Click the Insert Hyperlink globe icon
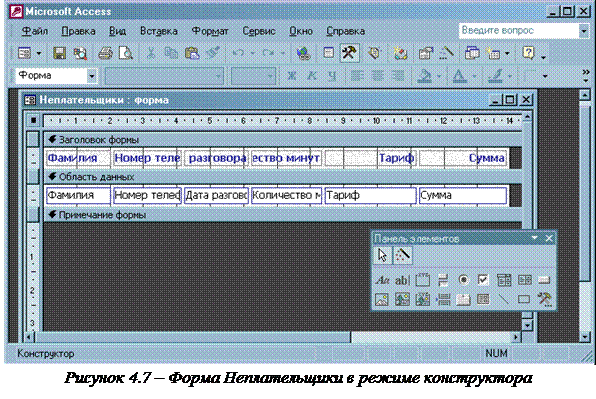The image size is (596, 399). (x=303, y=53)
